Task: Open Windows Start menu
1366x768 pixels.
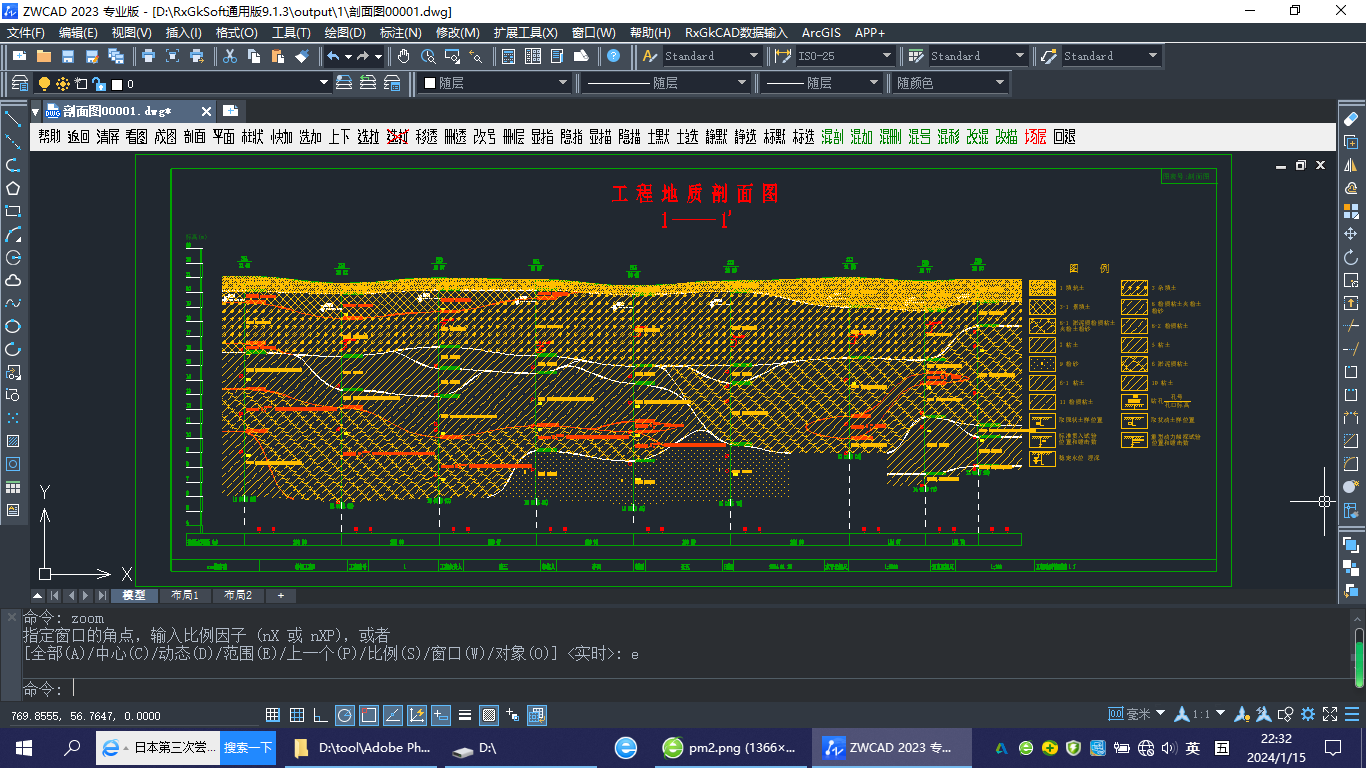Action: click(24, 747)
